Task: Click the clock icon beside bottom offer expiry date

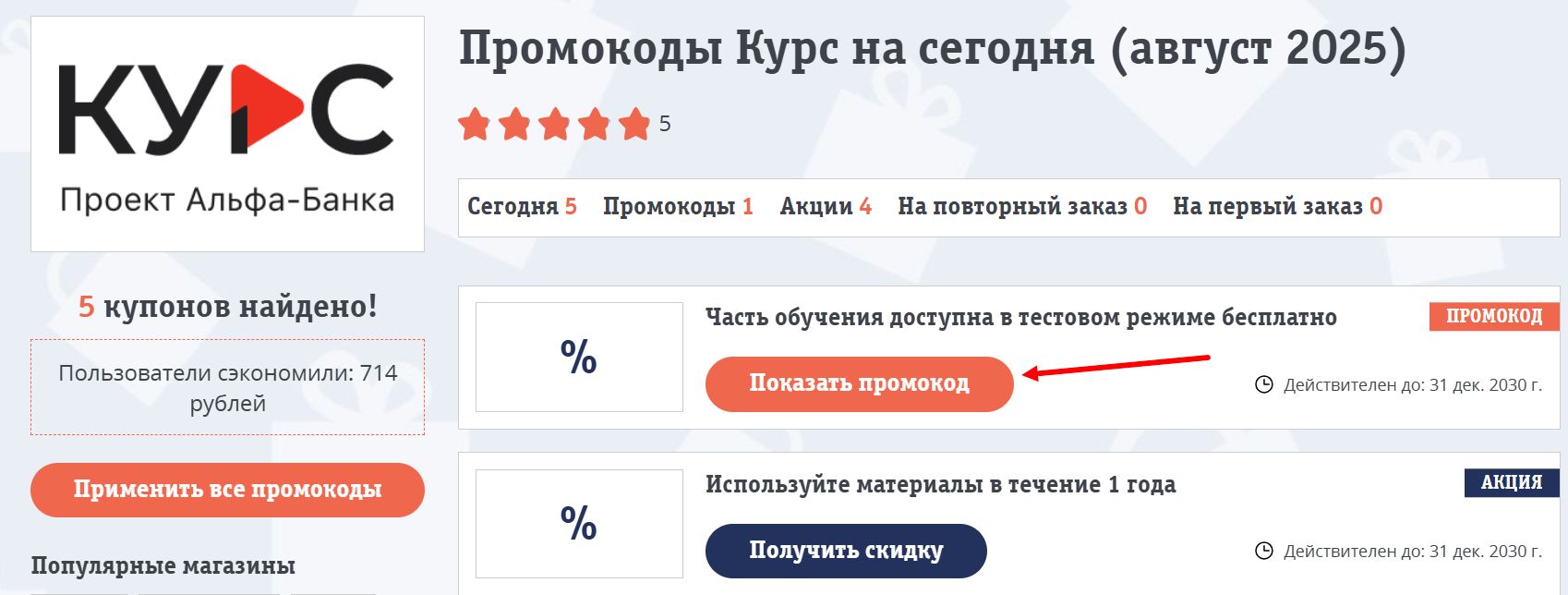Action: [1265, 550]
